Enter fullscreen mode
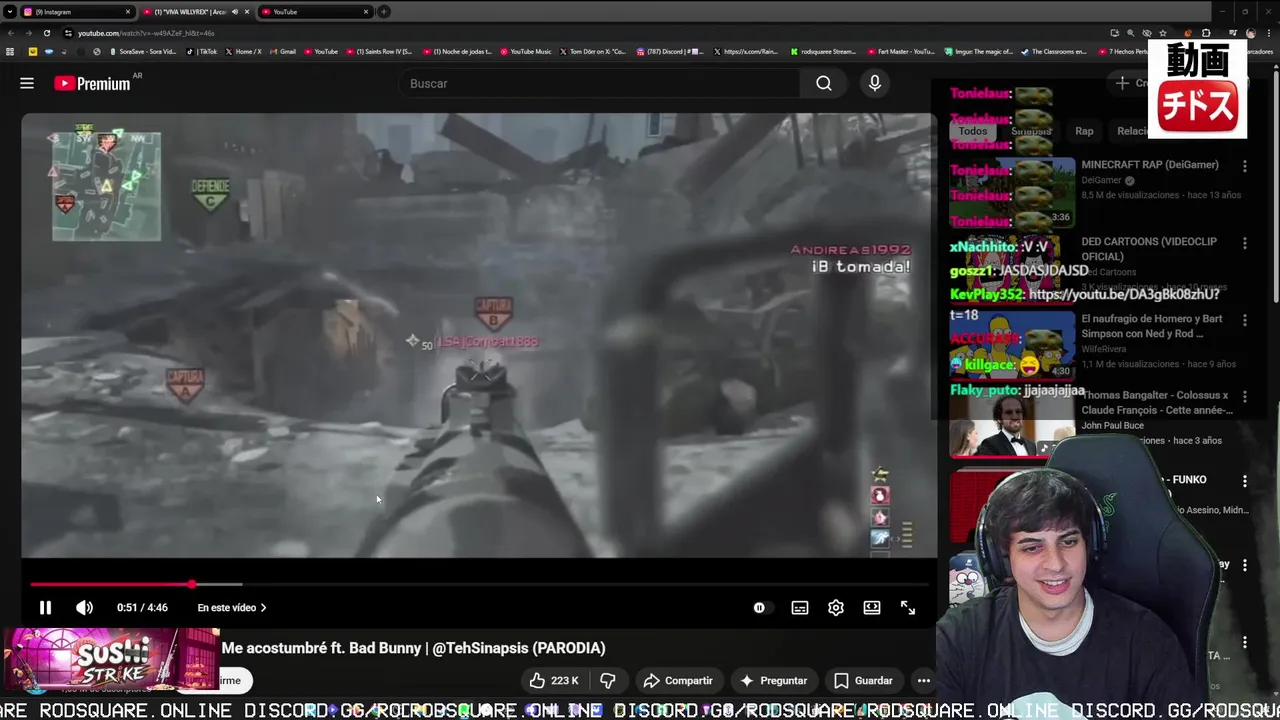This screenshot has width=1280, height=720. [x=908, y=608]
